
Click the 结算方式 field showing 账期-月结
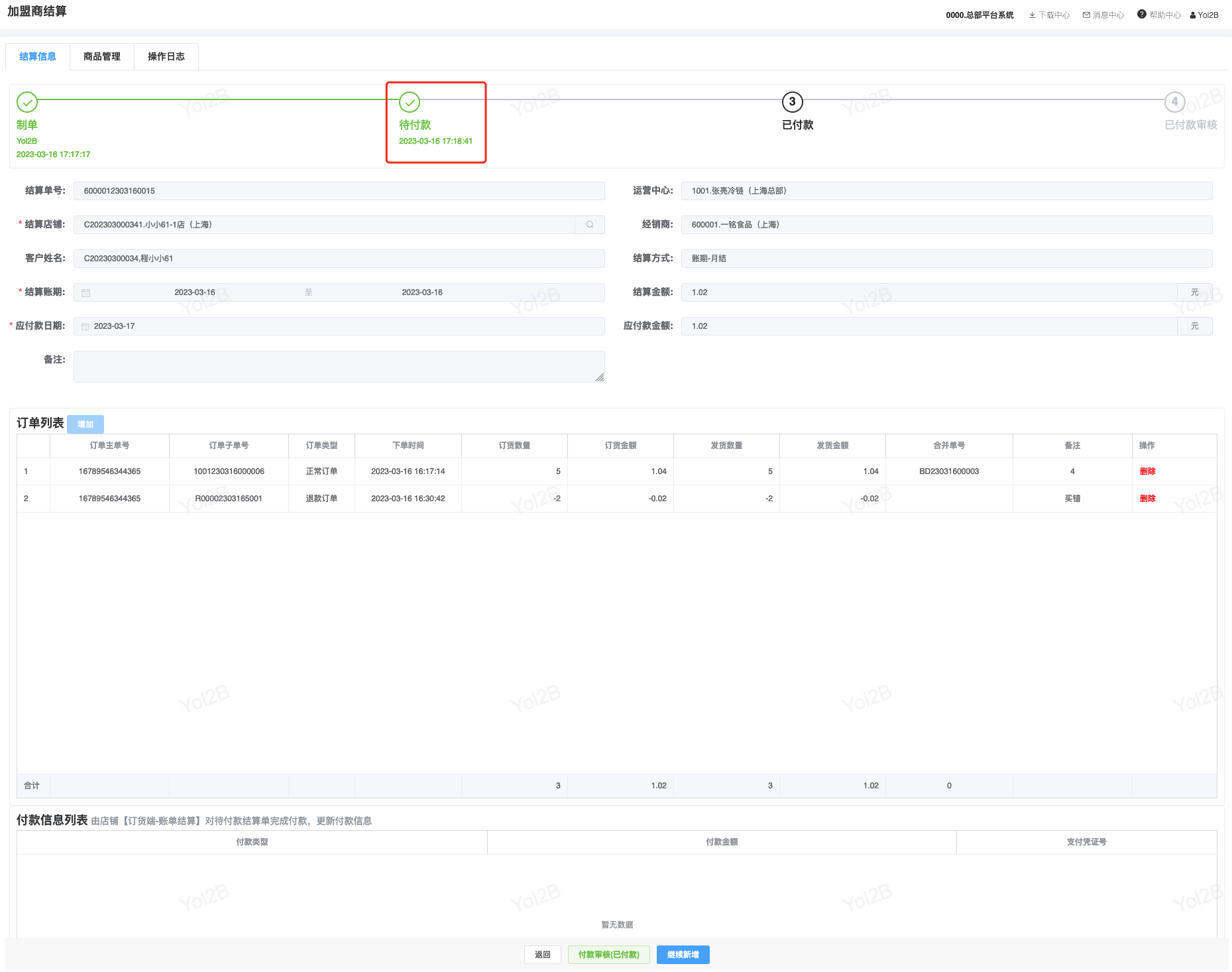(946, 259)
